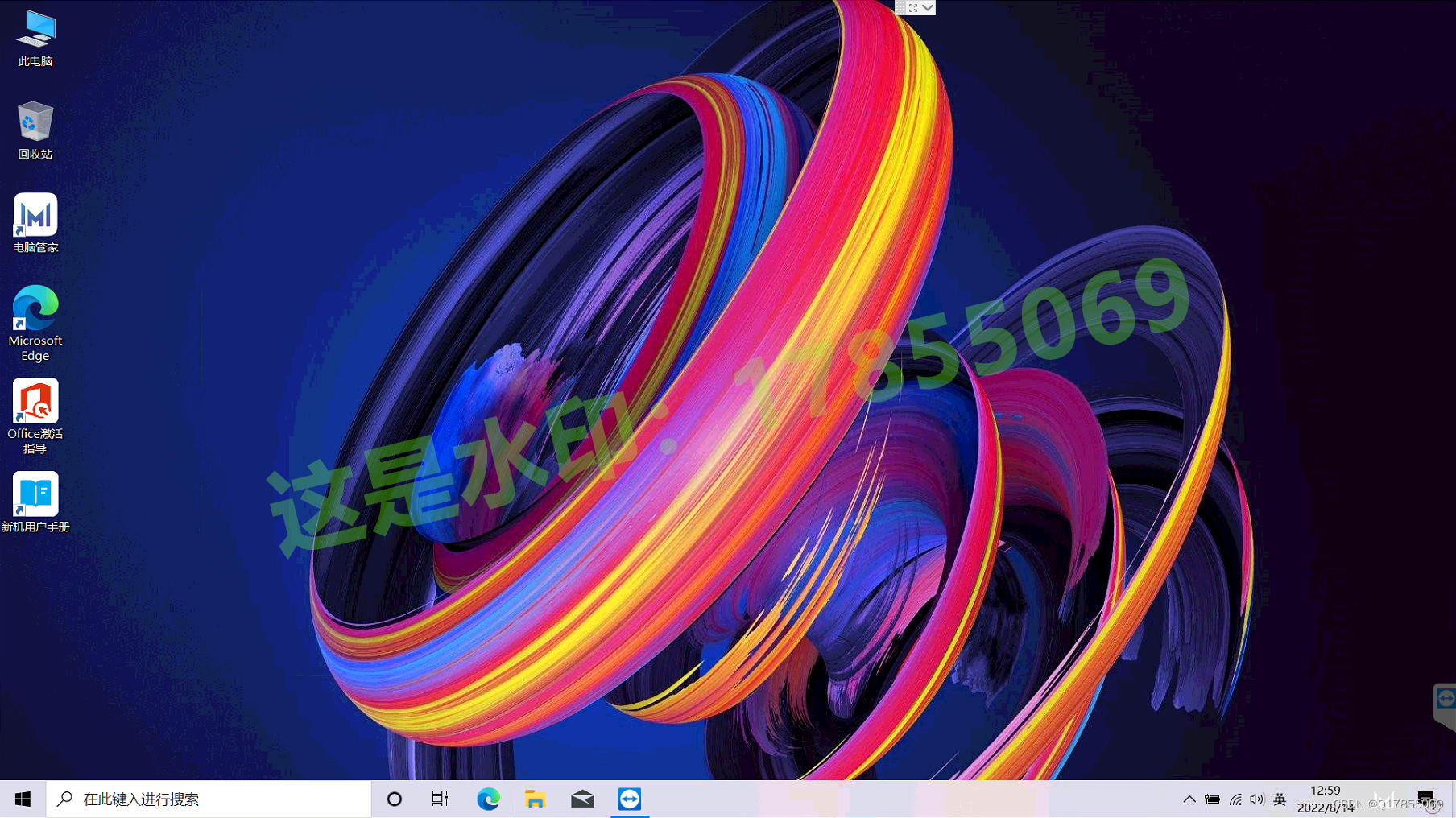Launch Edge from the taskbar
Image resolution: width=1456 pixels, height=818 pixels.
click(x=488, y=799)
